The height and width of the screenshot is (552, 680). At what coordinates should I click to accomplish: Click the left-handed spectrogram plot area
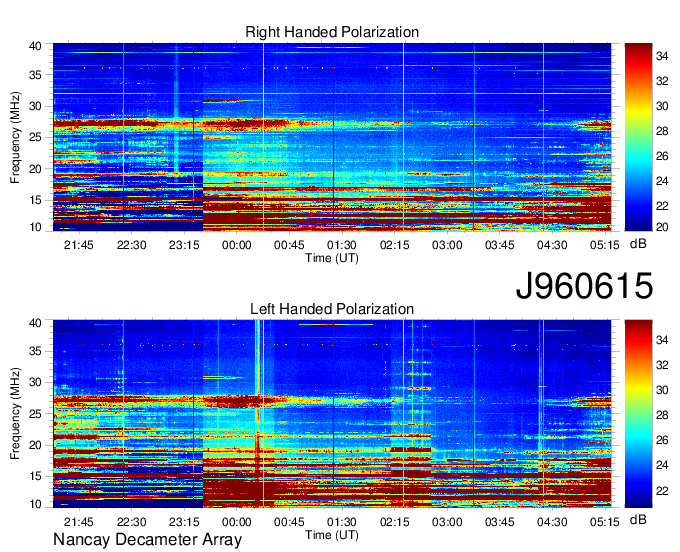pyautogui.click(x=332, y=414)
